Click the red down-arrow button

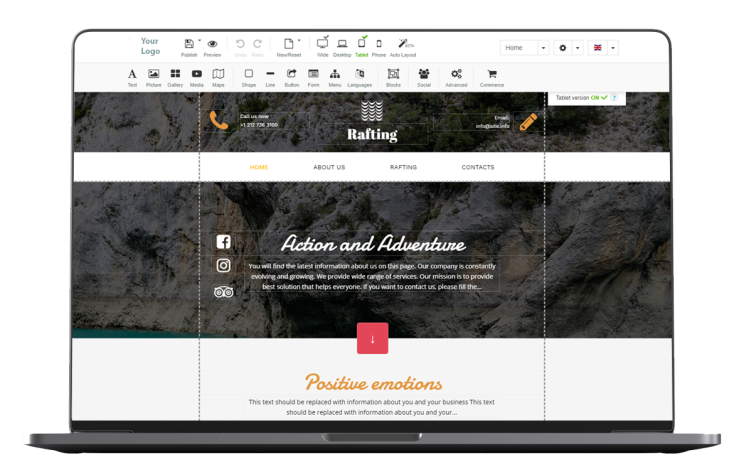click(372, 338)
